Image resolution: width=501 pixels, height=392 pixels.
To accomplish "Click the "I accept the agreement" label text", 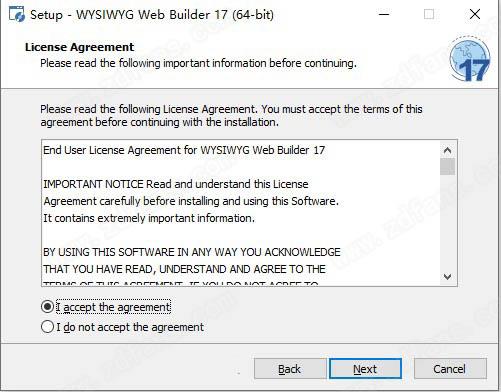I will (x=113, y=307).
